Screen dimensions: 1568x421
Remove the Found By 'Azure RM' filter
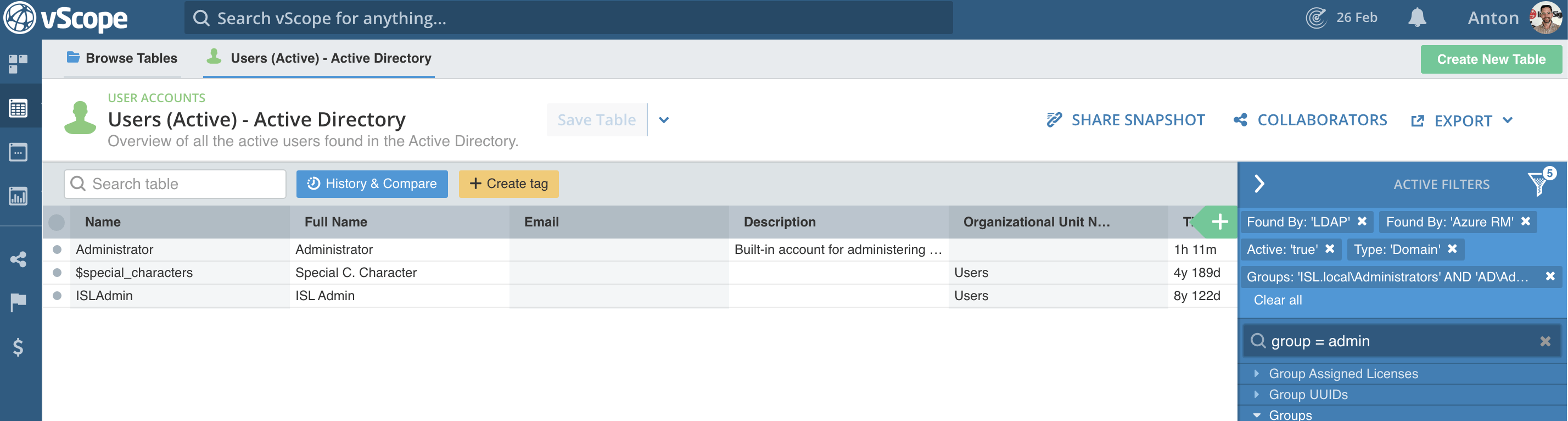[1525, 221]
